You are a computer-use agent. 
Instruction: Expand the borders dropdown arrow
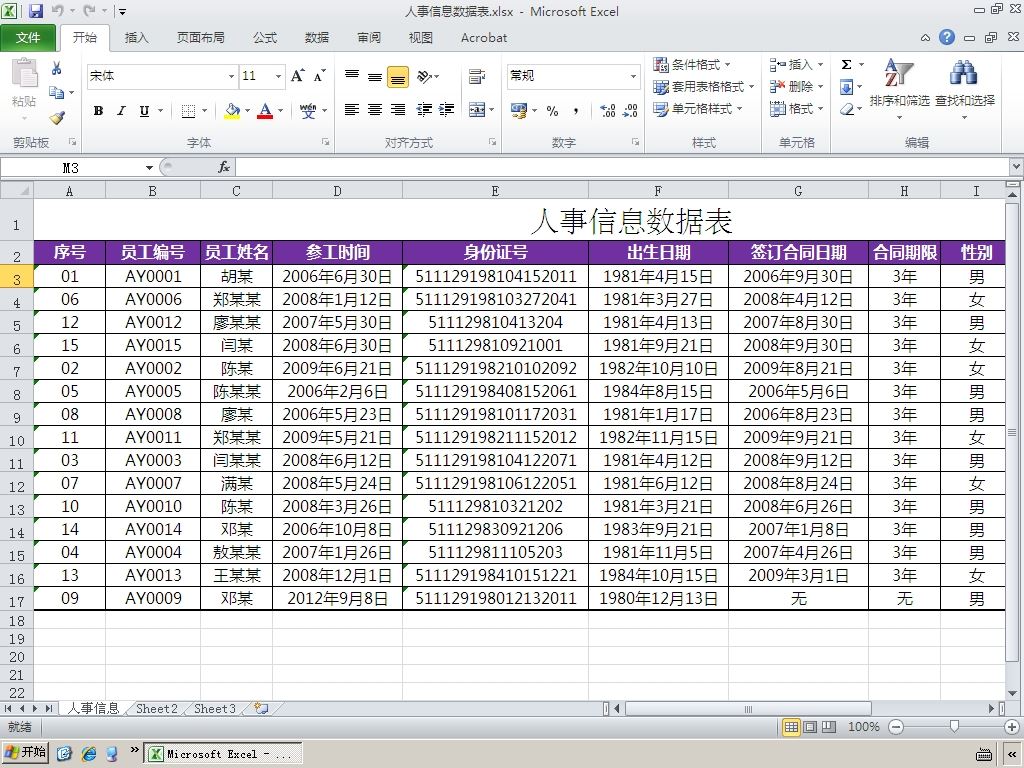(x=204, y=110)
